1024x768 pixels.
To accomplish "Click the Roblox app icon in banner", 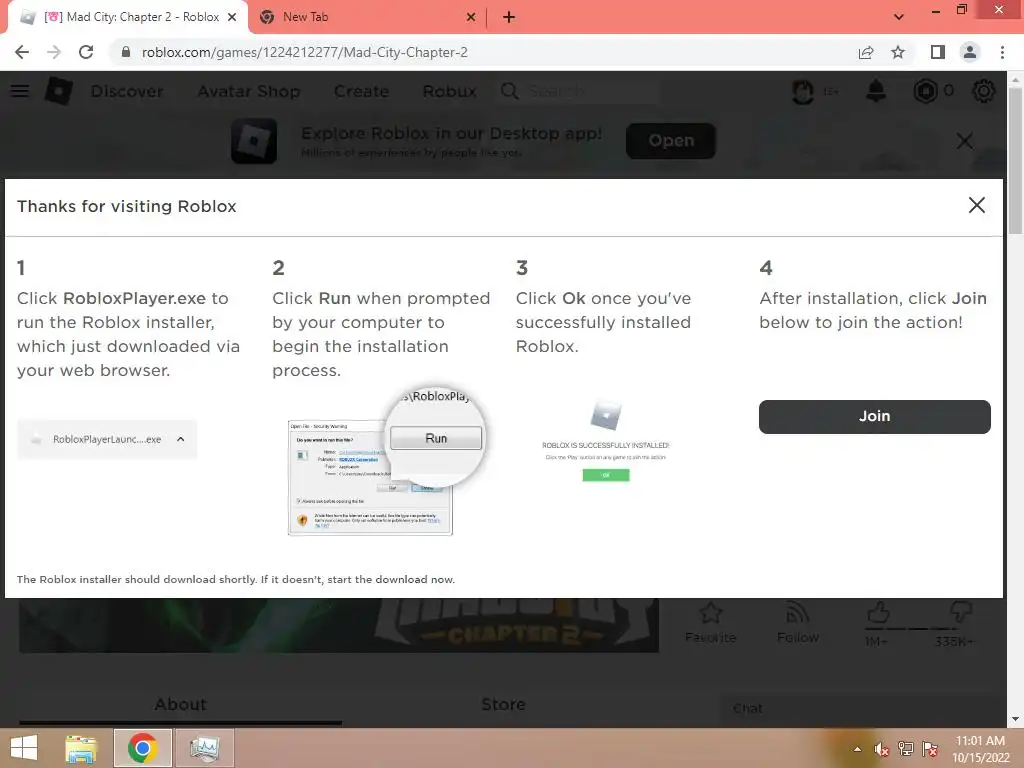I will [x=254, y=140].
